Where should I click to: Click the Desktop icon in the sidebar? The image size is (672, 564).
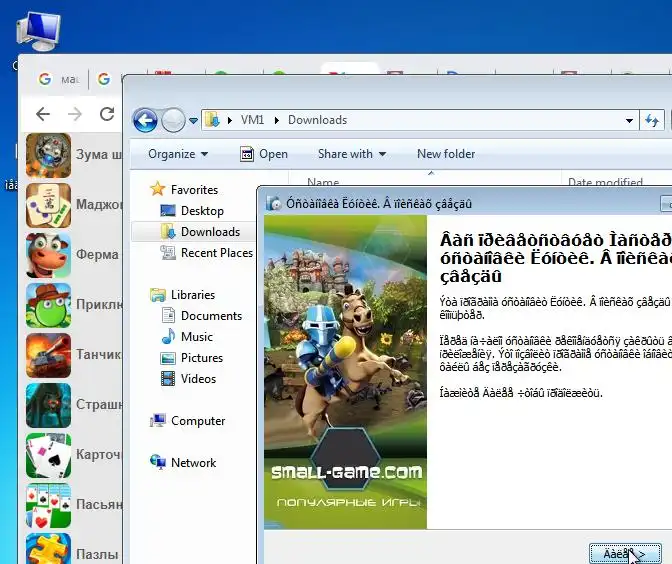pyautogui.click(x=168, y=210)
